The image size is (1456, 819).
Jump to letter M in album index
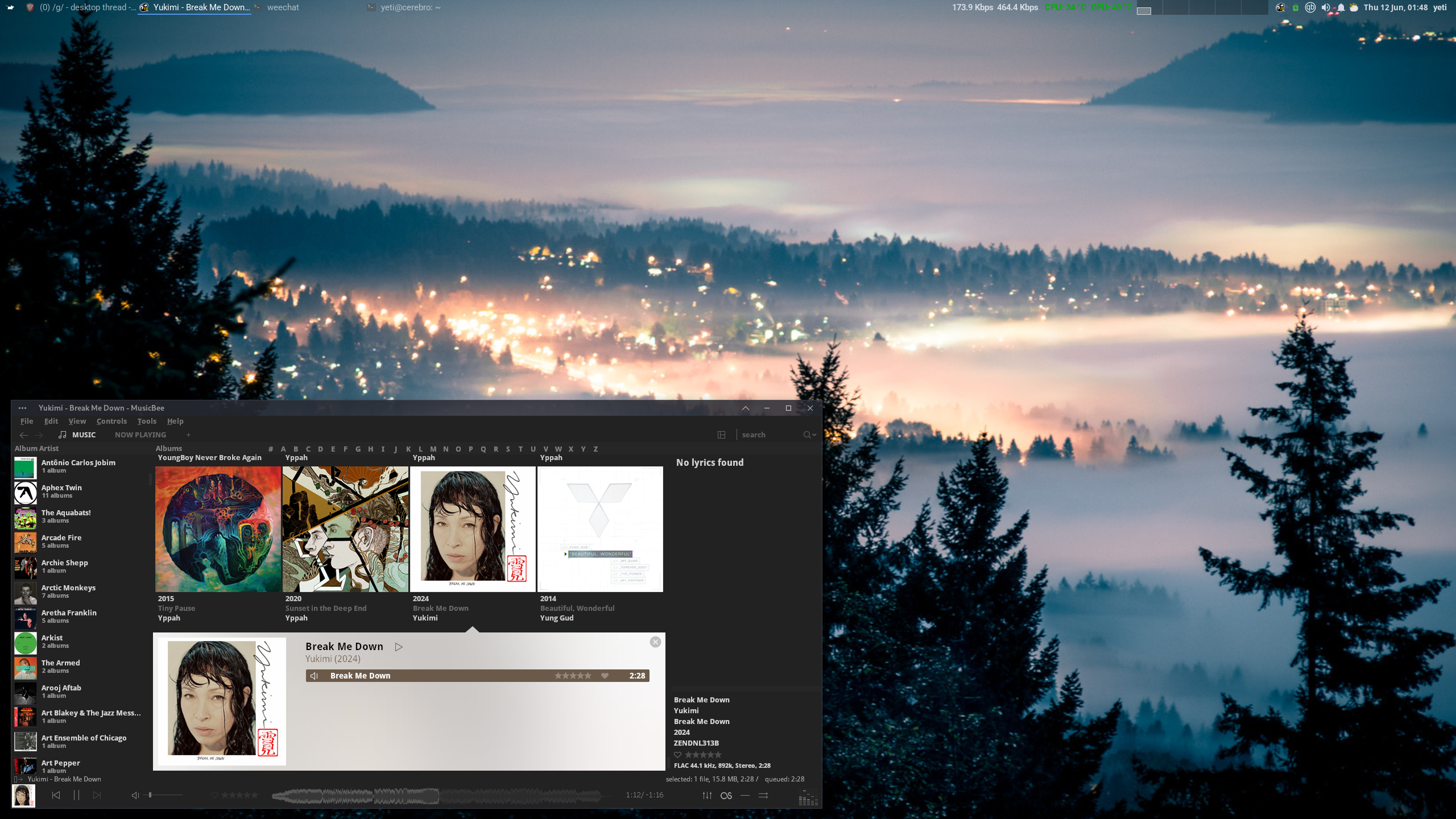click(x=433, y=449)
